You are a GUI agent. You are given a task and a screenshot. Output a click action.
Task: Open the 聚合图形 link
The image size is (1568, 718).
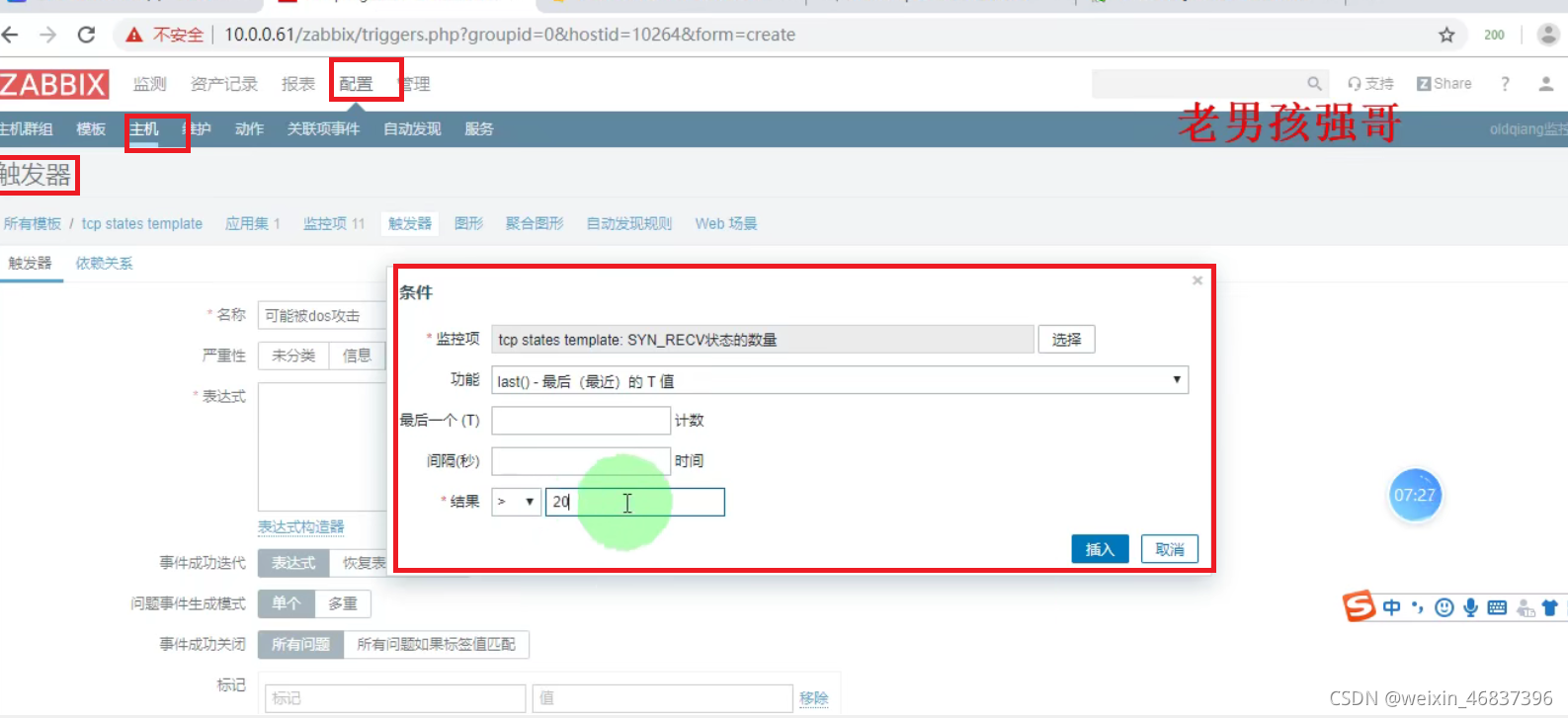[x=535, y=224]
